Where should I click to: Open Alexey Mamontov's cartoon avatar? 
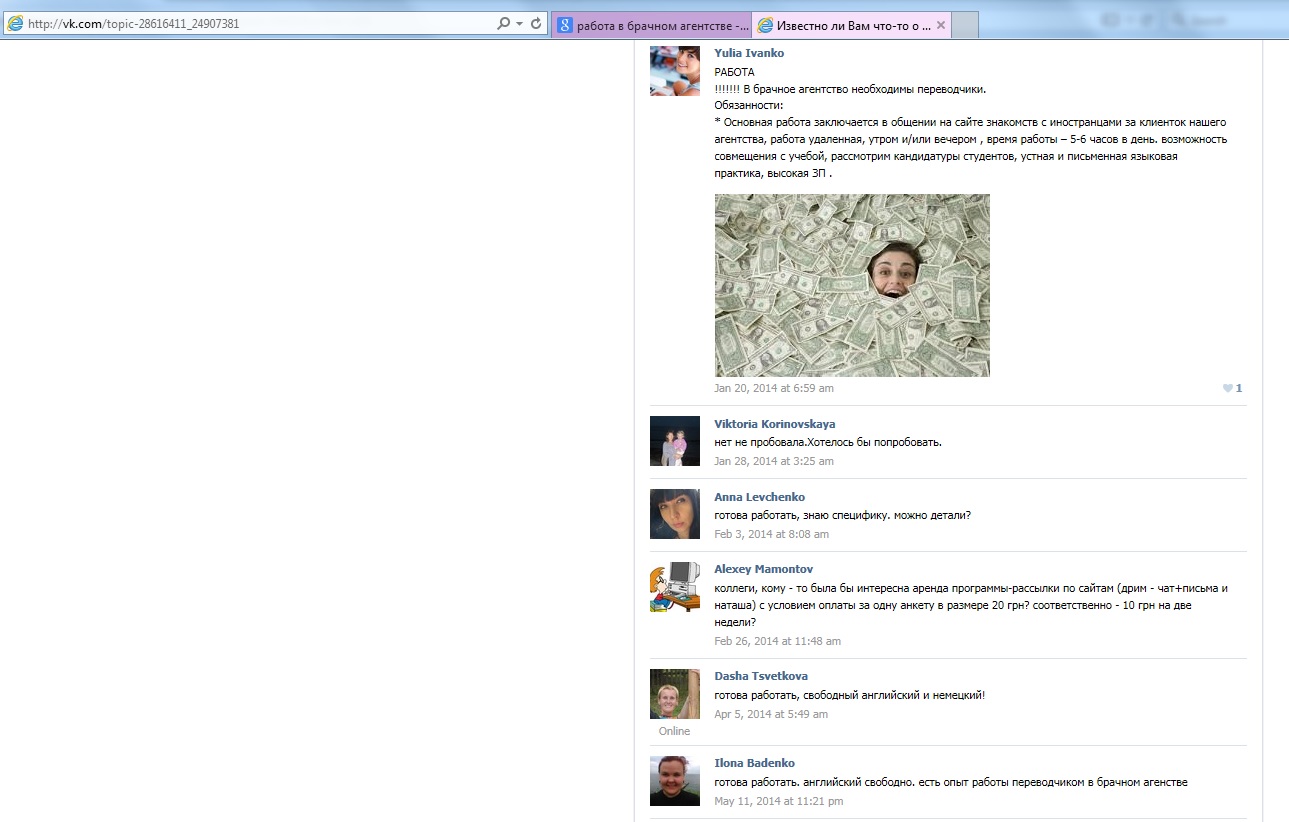pyautogui.click(x=675, y=586)
